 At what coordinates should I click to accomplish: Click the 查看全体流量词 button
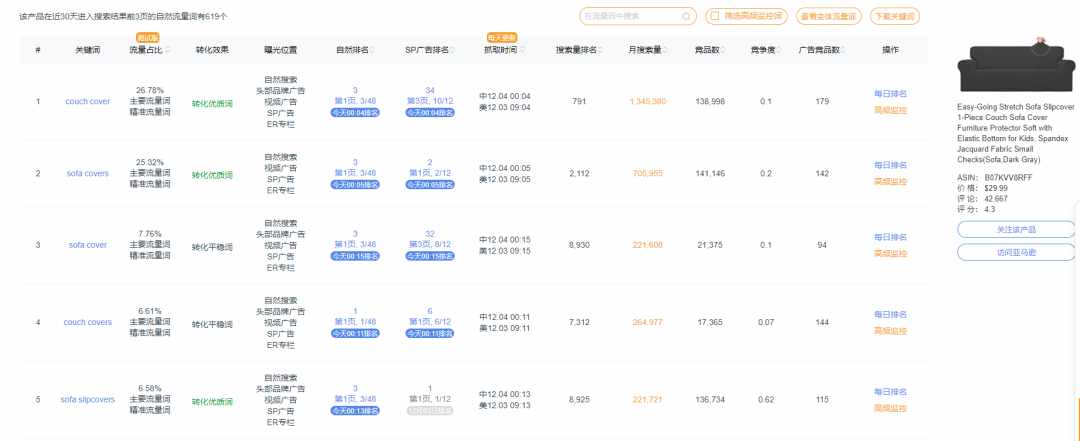pyautogui.click(x=829, y=16)
